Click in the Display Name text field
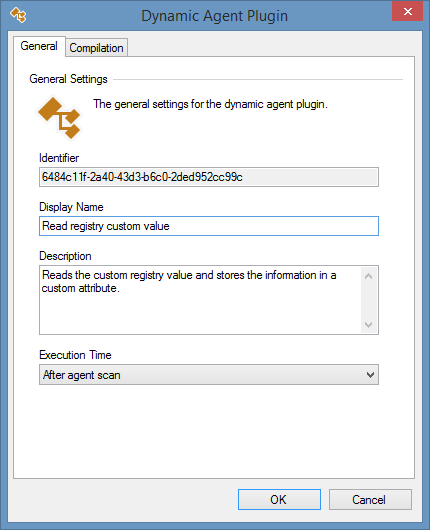This screenshot has width=430, height=530. click(x=209, y=226)
